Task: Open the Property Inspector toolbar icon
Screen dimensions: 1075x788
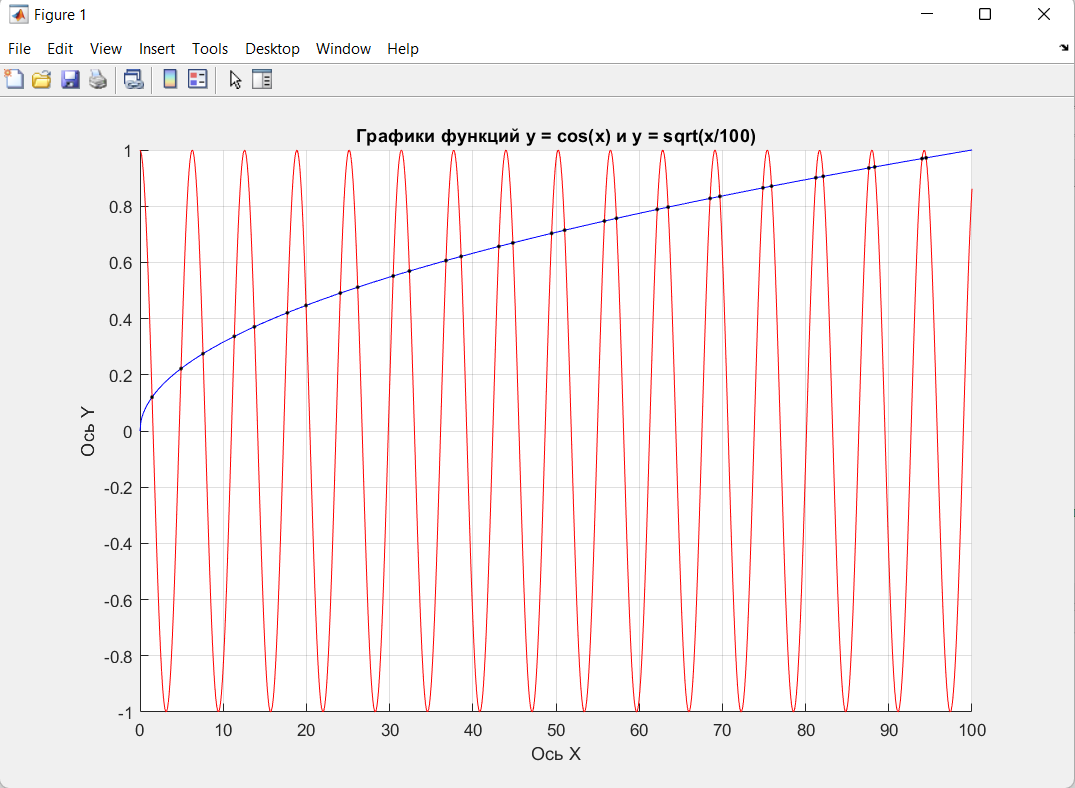Action: (262, 80)
